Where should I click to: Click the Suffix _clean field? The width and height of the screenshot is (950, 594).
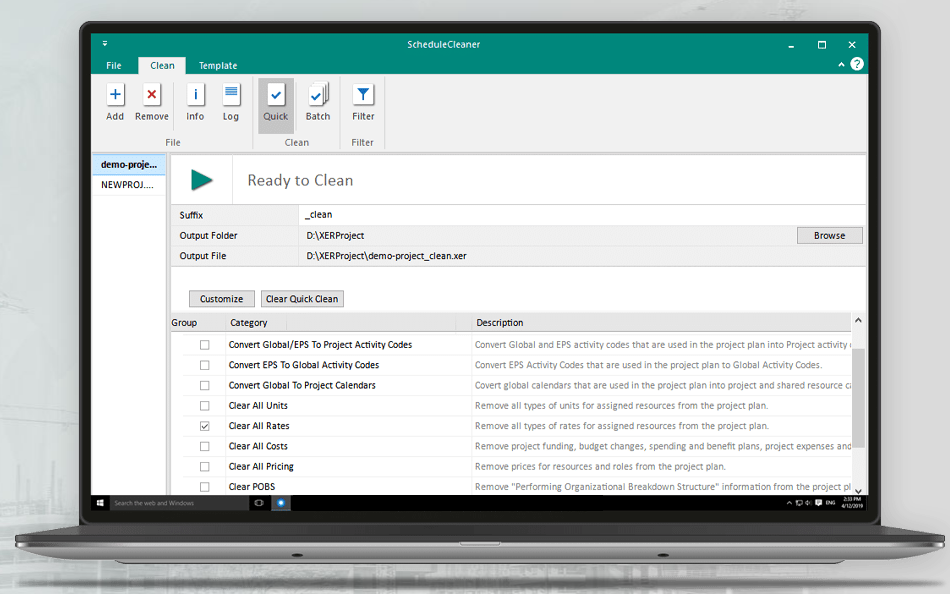click(582, 215)
